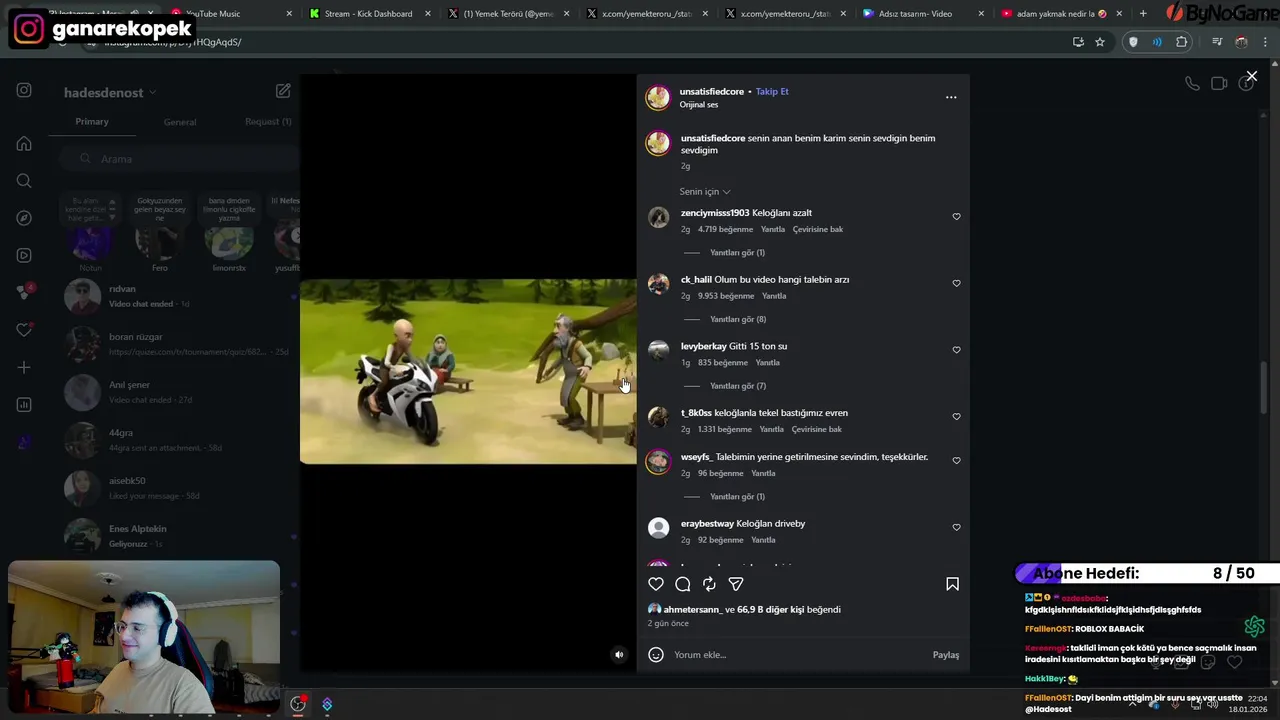Image resolution: width=1280 pixels, height=720 pixels.
Task: Open the 'rıdvan' conversation
Action: (x=178, y=296)
